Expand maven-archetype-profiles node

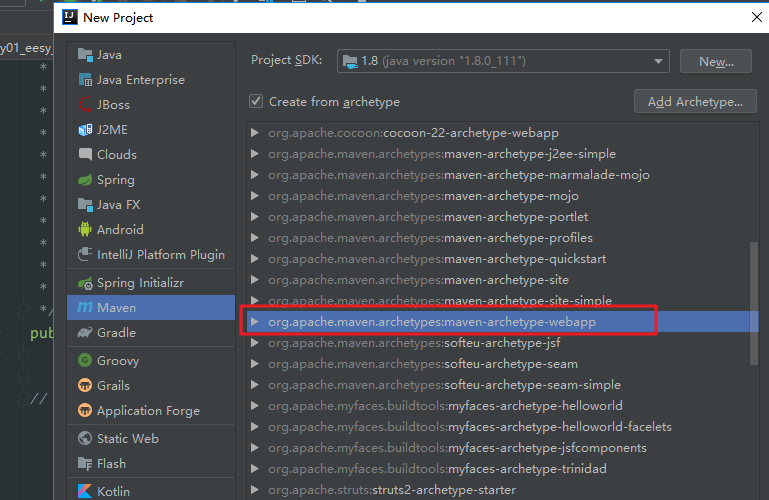[x=255, y=238]
